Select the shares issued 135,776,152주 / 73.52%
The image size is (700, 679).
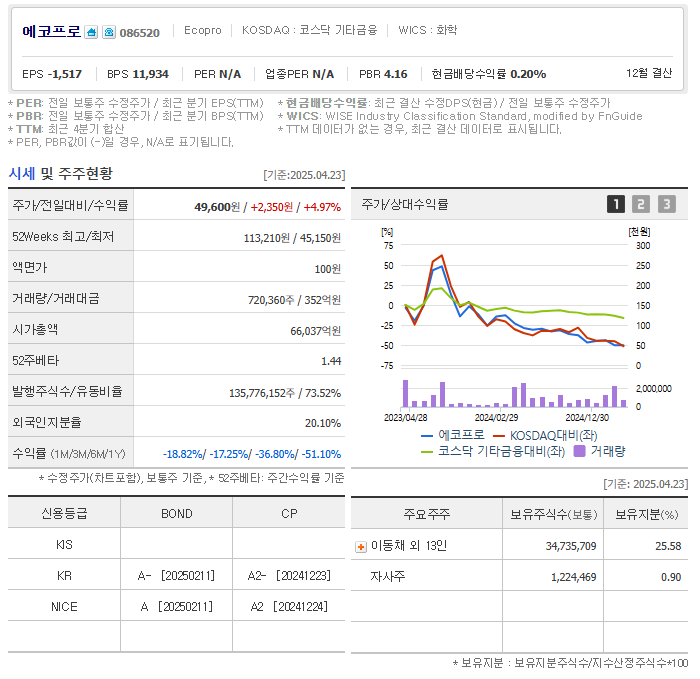[285, 393]
